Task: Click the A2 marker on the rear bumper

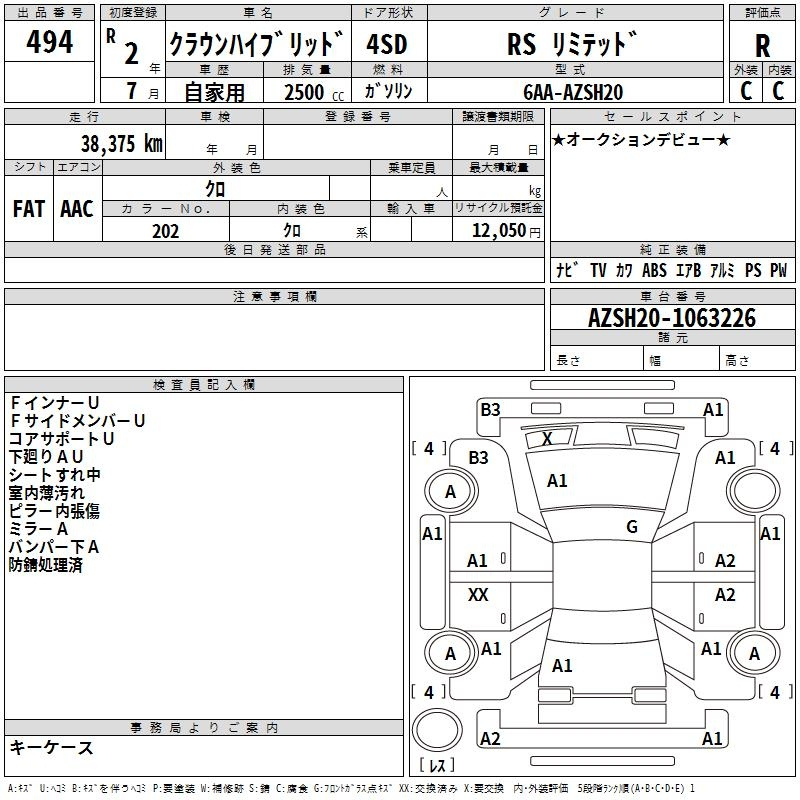Action: pos(490,739)
